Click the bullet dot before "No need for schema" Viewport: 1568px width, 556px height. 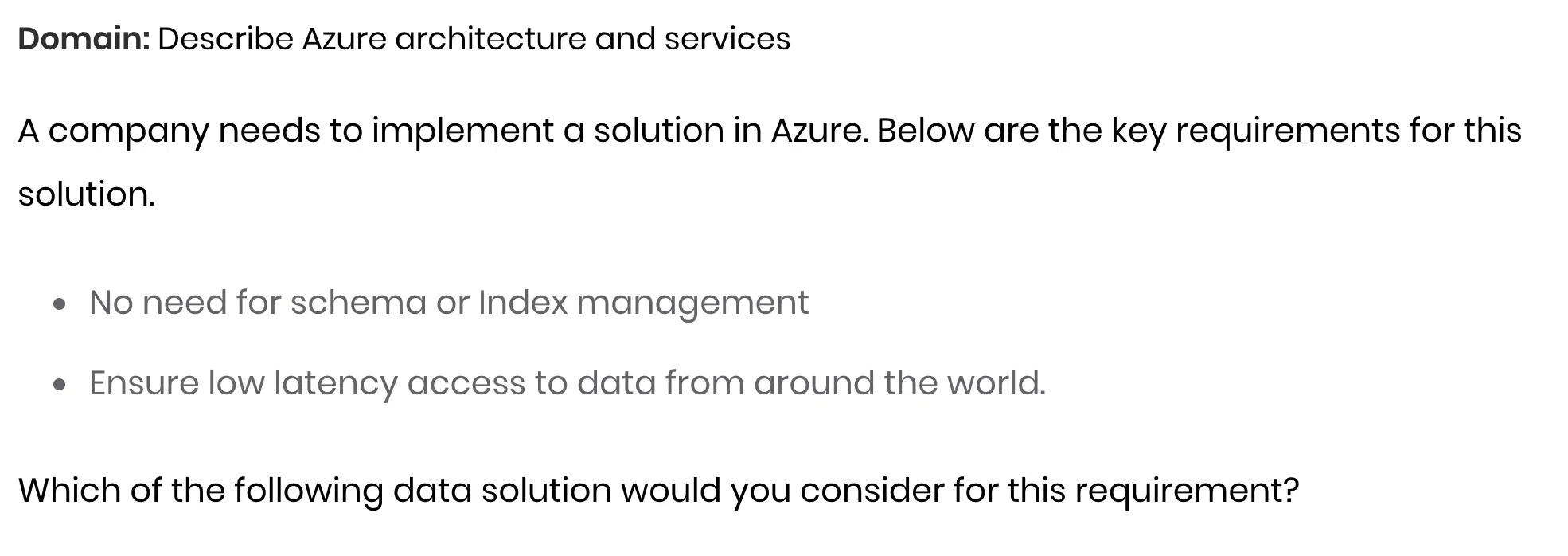tap(59, 304)
